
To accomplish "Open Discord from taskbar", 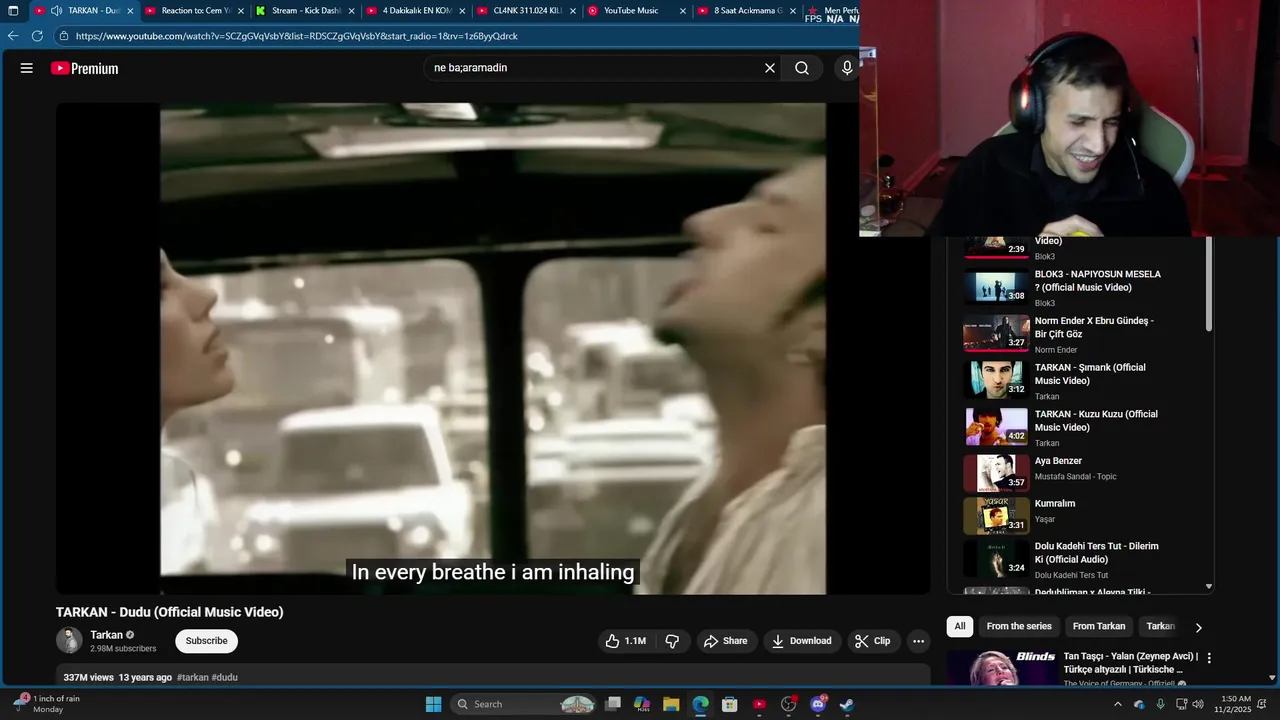I will [817, 704].
